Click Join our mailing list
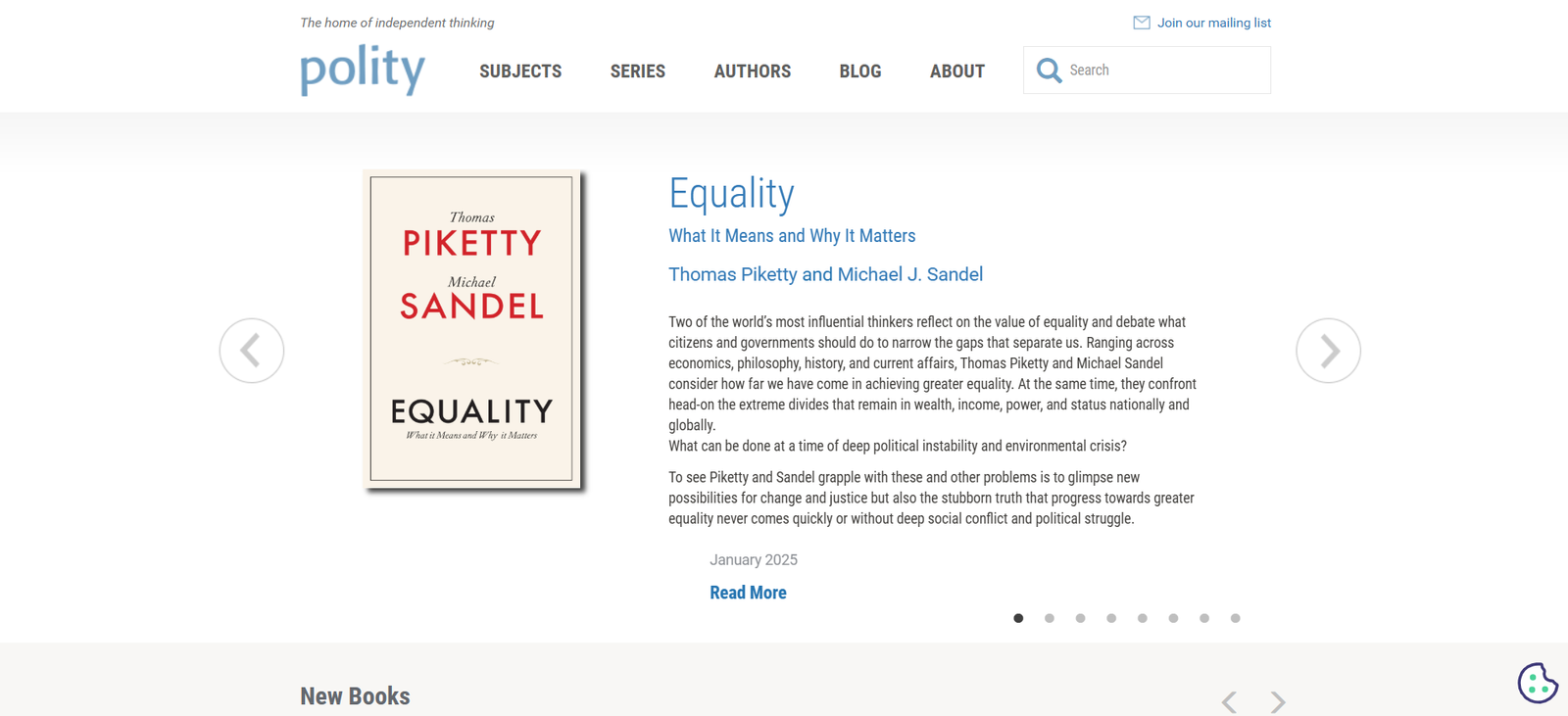Screen dimensions: 1568x716 1213,22
